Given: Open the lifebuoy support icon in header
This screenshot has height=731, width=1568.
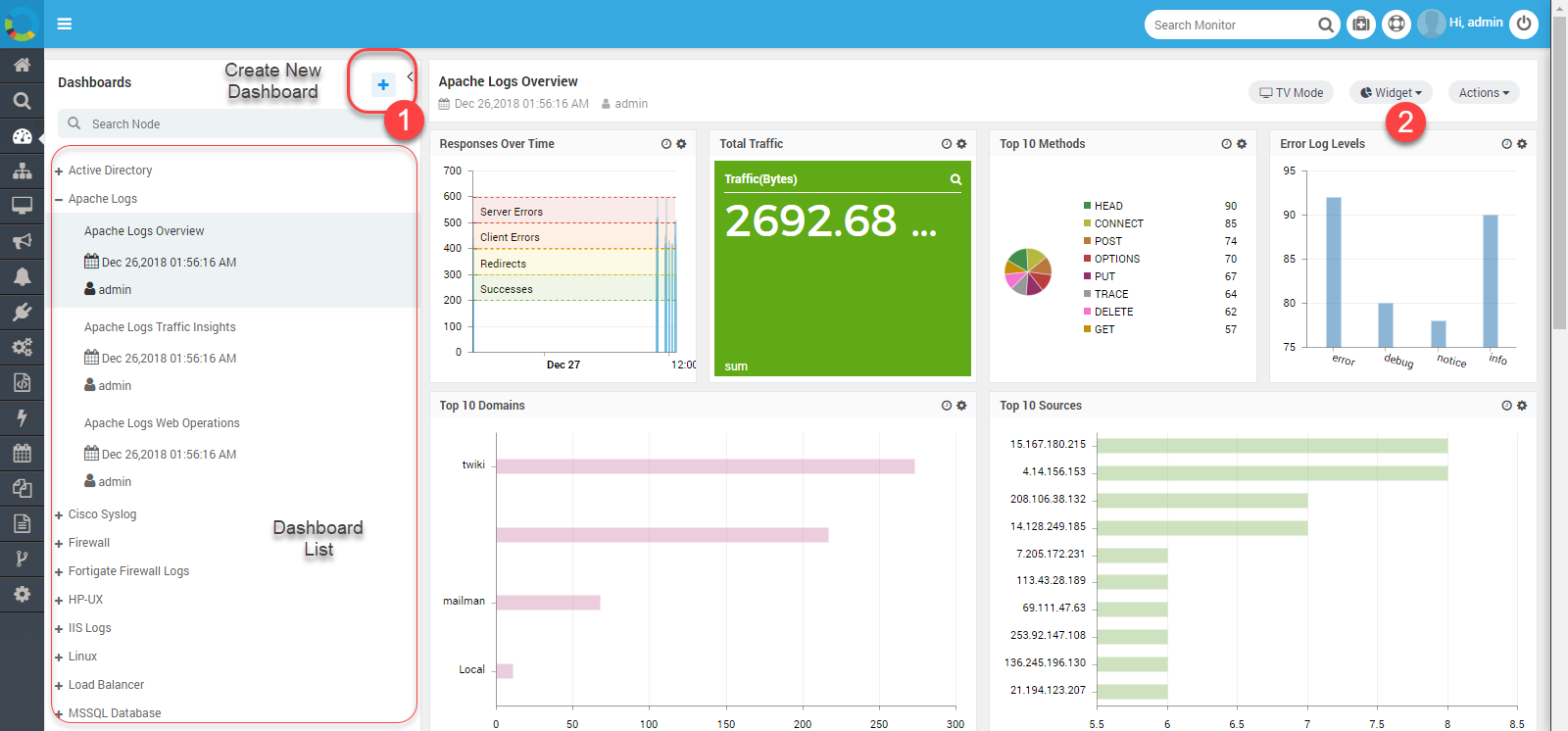Looking at the screenshot, I should [x=1396, y=24].
